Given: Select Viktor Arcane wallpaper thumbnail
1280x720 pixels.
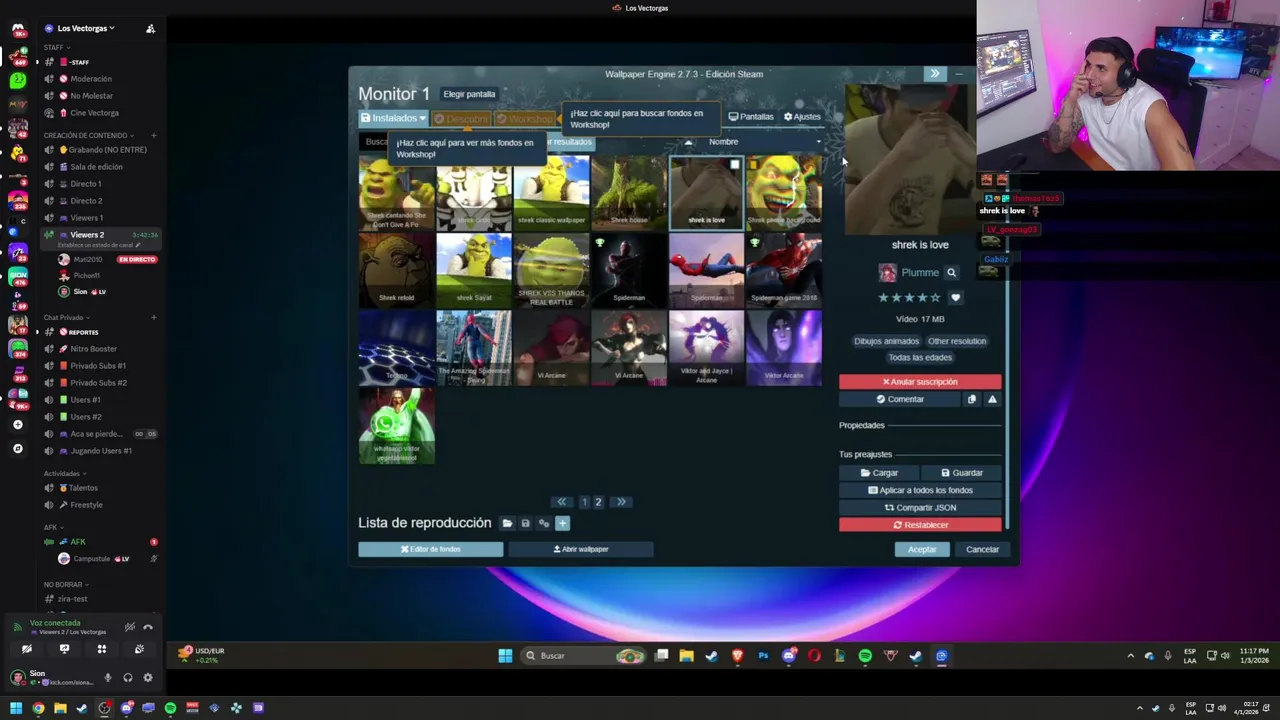Looking at the screenshot, I should (x=784, y=347).
